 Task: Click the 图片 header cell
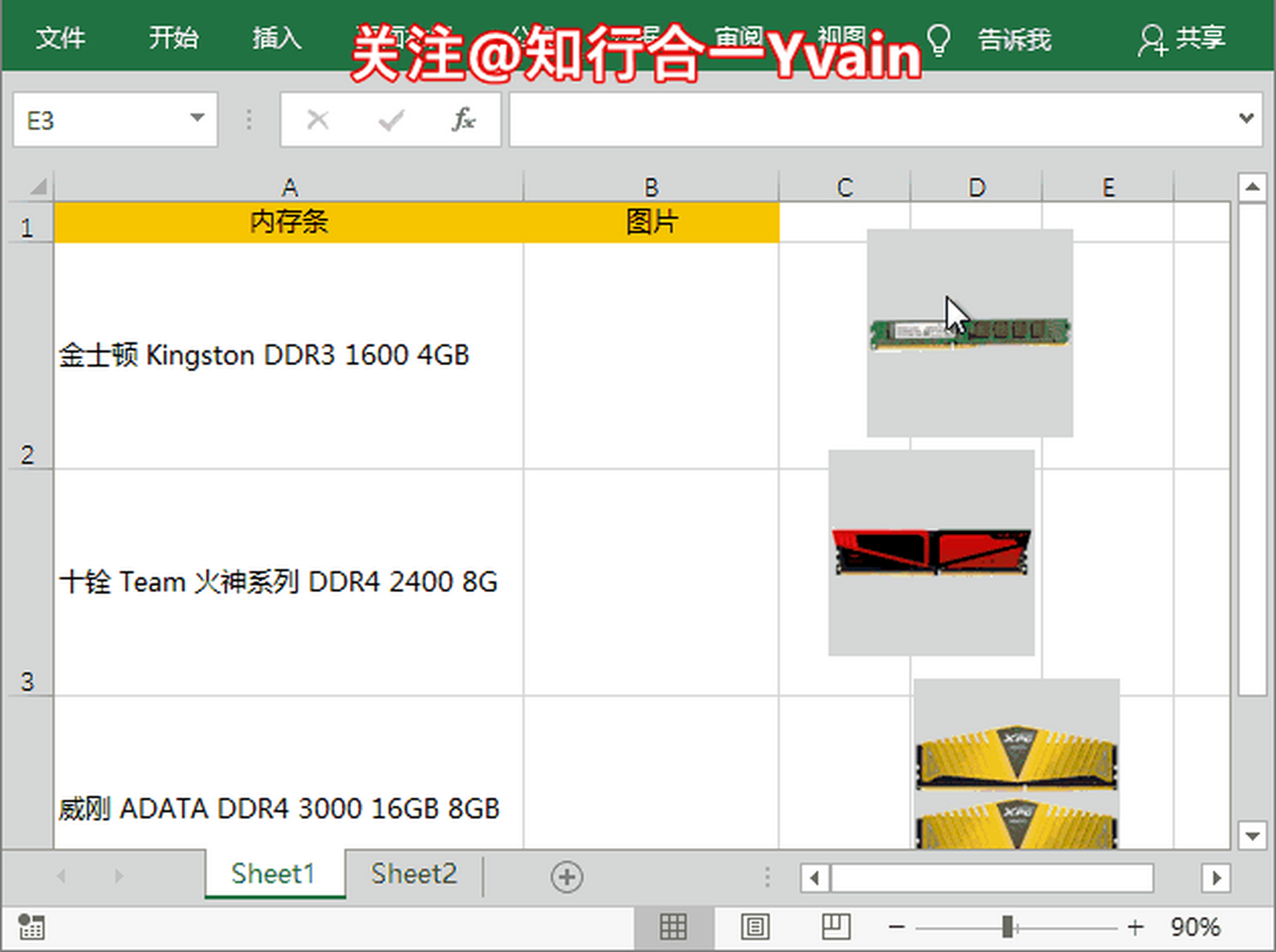651,222
